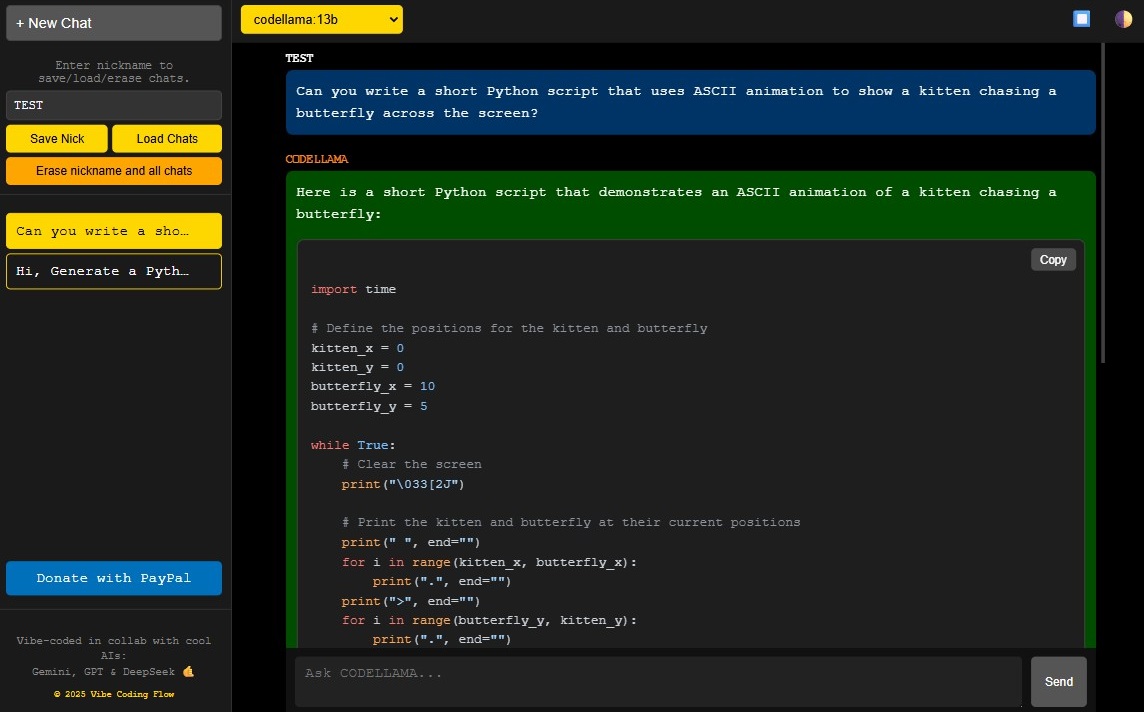Focus the nickname field containing TEST

click(x=114, y=105)
